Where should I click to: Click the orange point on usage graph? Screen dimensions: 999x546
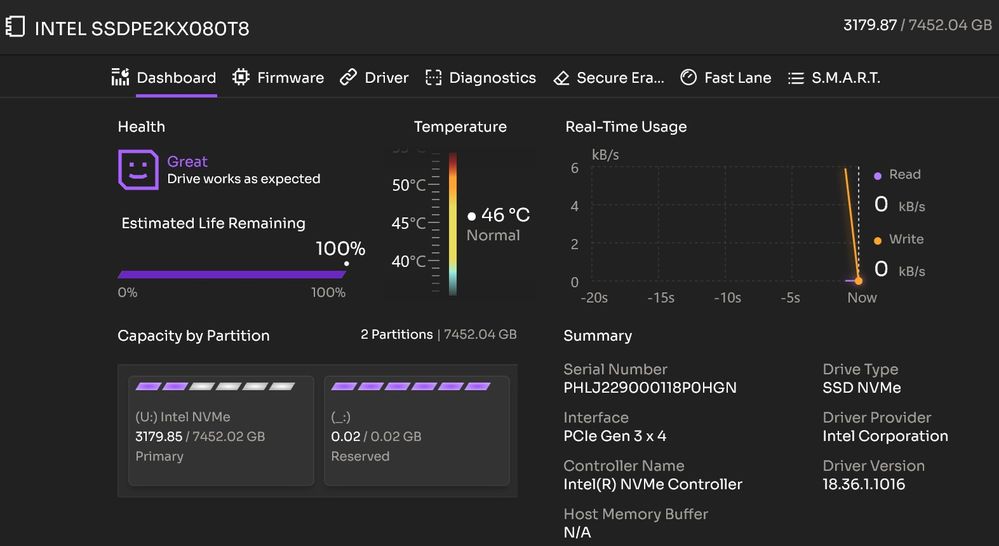point(858,280)
